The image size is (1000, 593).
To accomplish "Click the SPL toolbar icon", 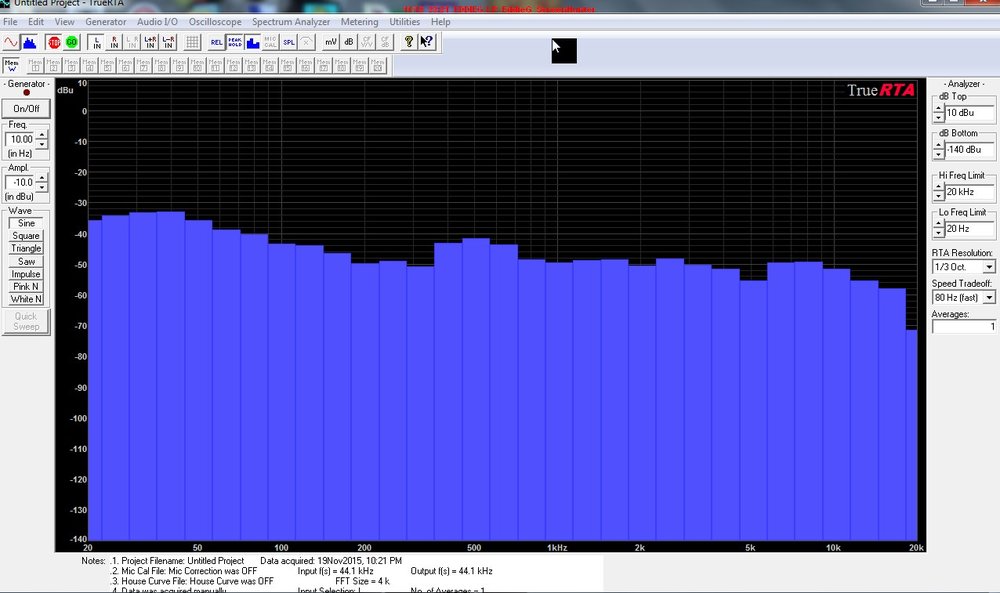I will point(289,43).
